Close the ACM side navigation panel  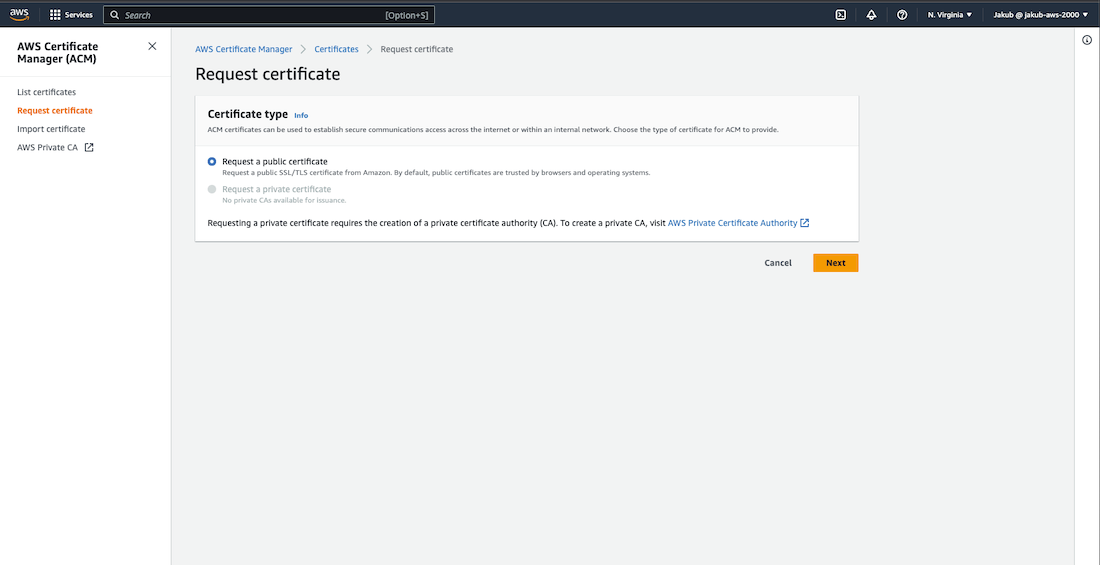[x=152, y=46]
